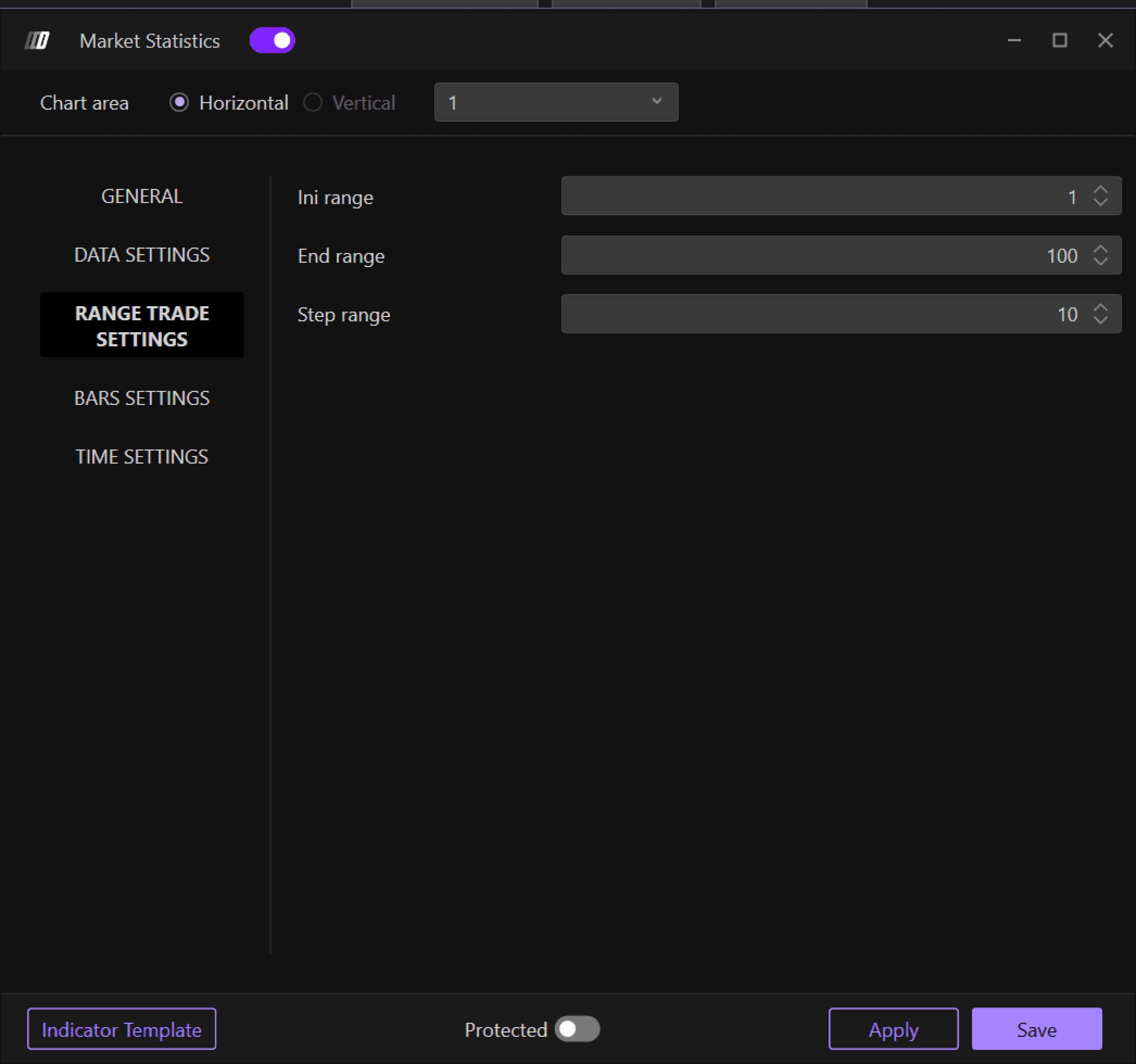Toggle the Market Statistics indicator switch
1136x1064 pixels.
click(272, 40)
